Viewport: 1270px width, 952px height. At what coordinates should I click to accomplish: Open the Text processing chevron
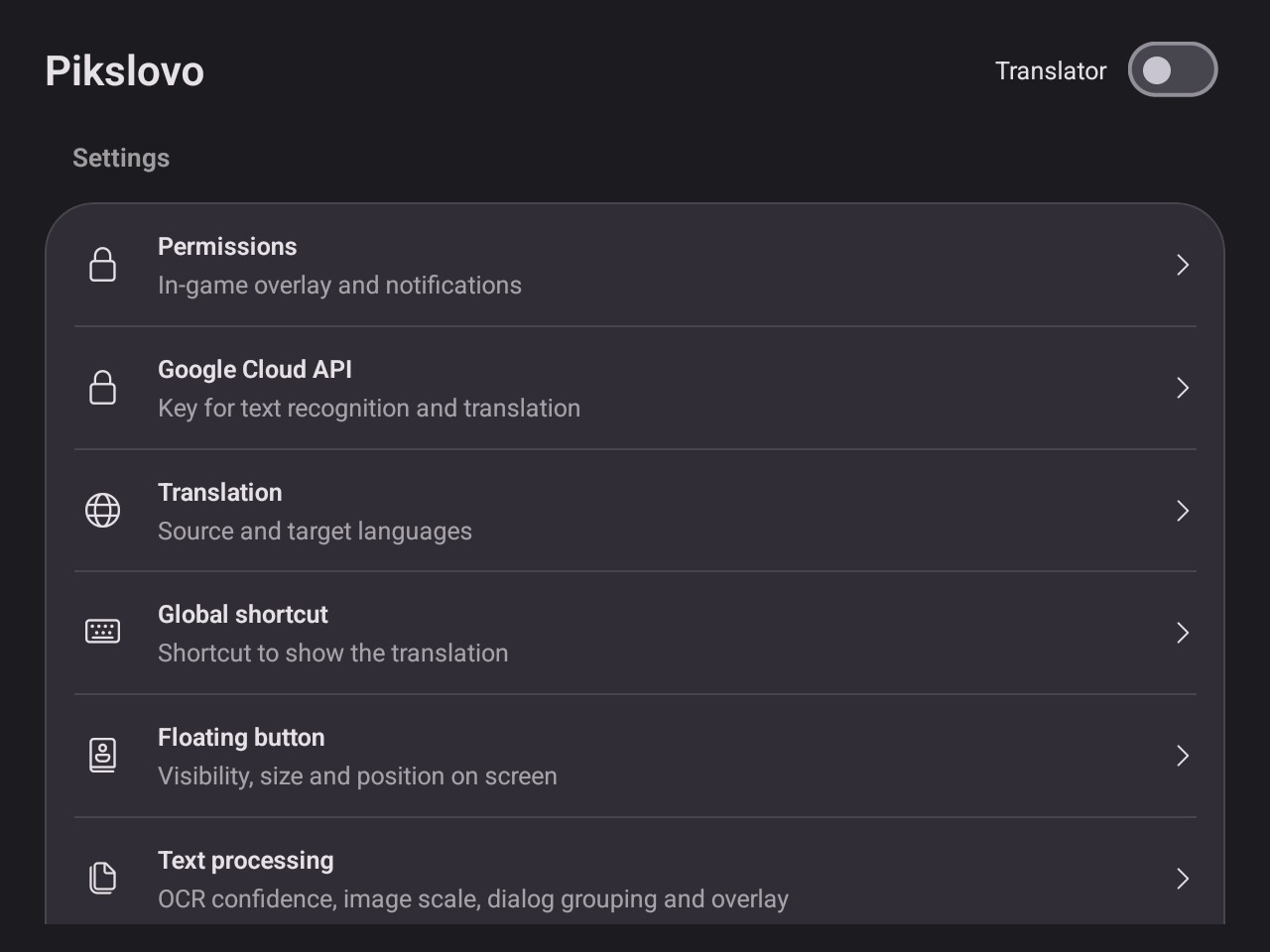click(1183, 879)
